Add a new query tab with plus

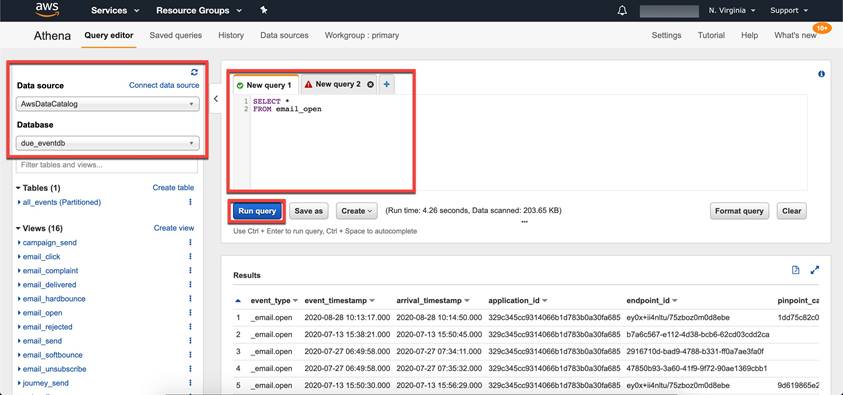point(387,84)
